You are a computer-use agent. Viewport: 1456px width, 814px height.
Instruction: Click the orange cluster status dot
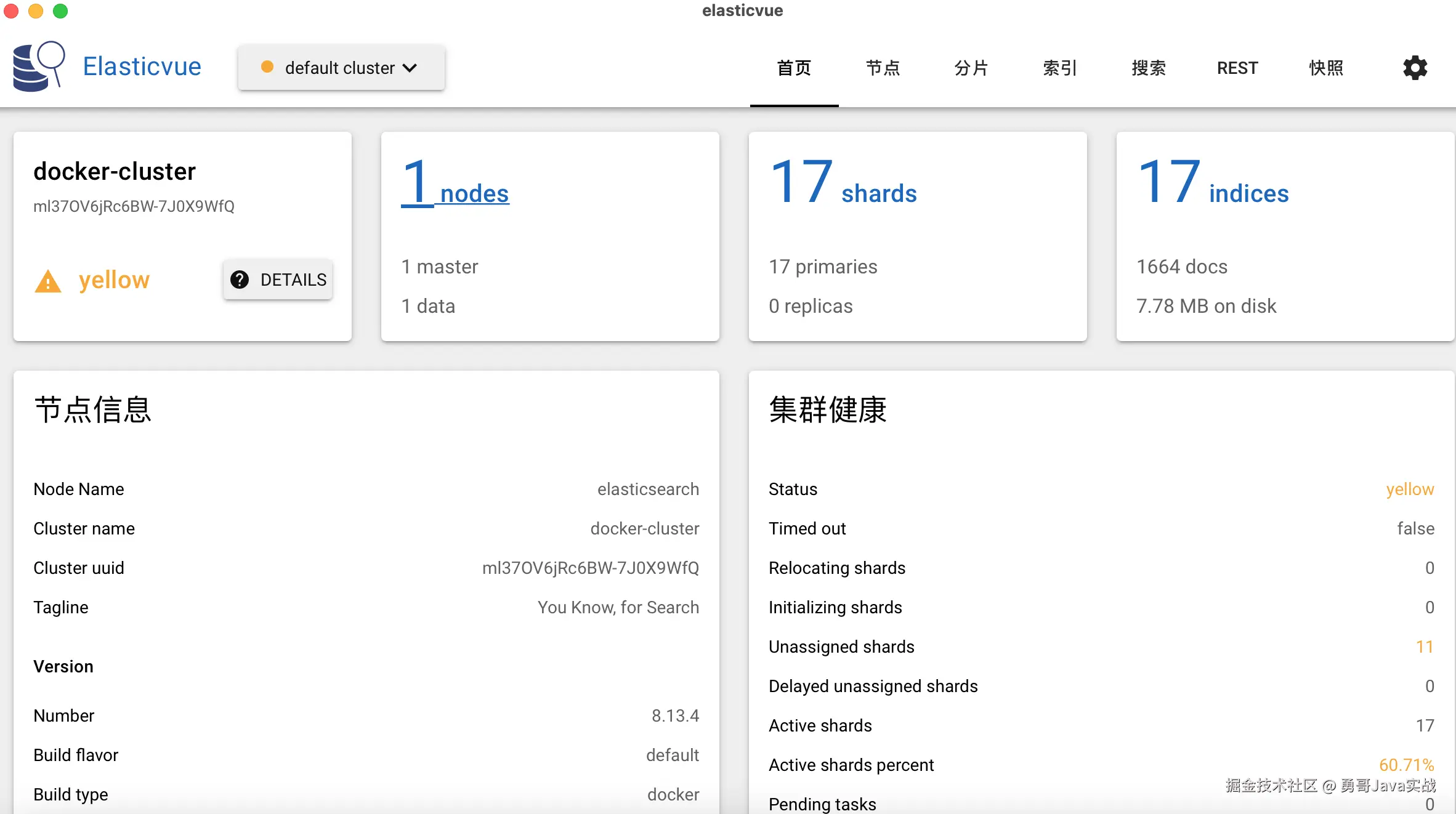267,67
